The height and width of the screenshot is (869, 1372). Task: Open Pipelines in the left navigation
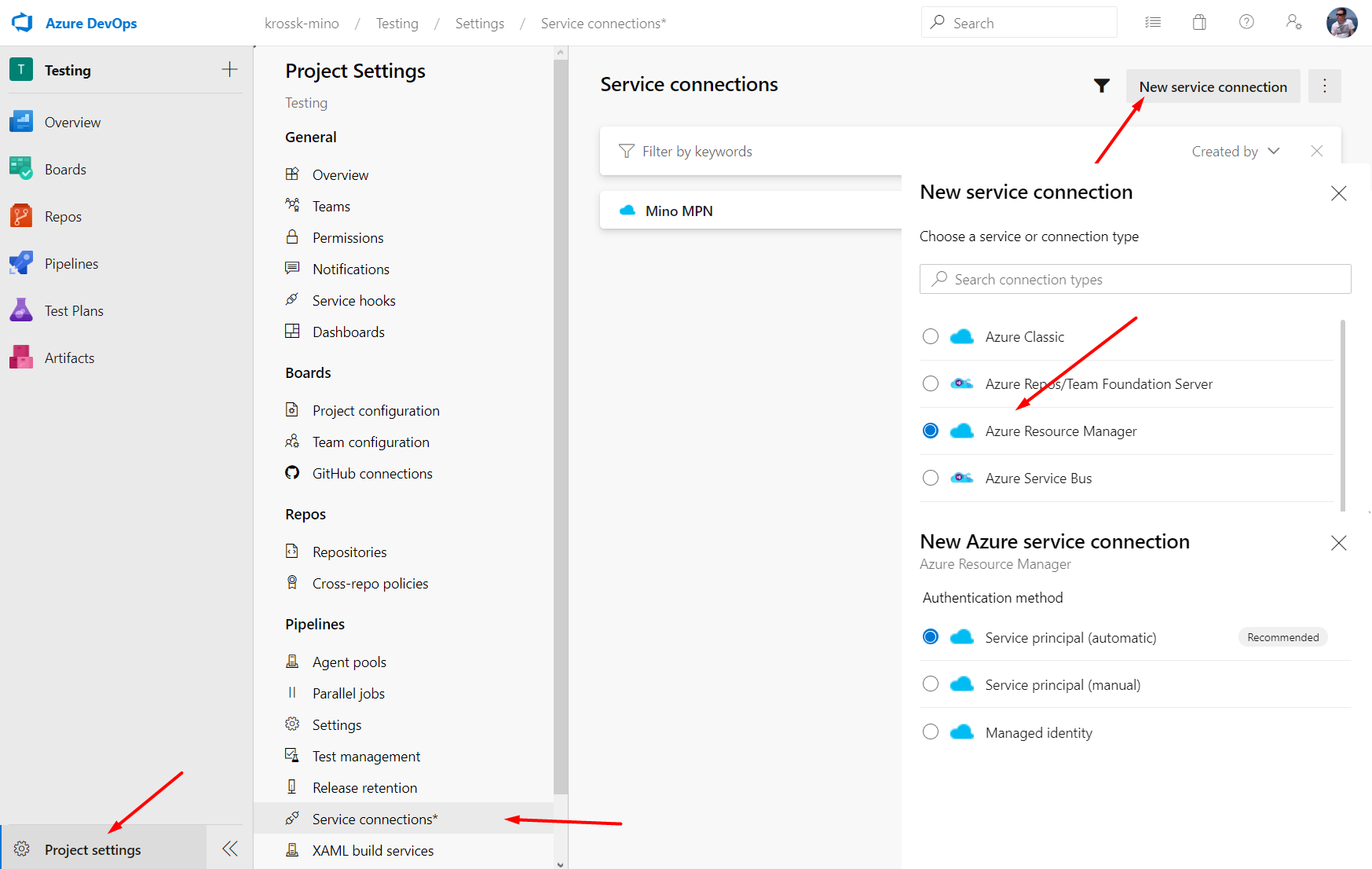[71, 263]
